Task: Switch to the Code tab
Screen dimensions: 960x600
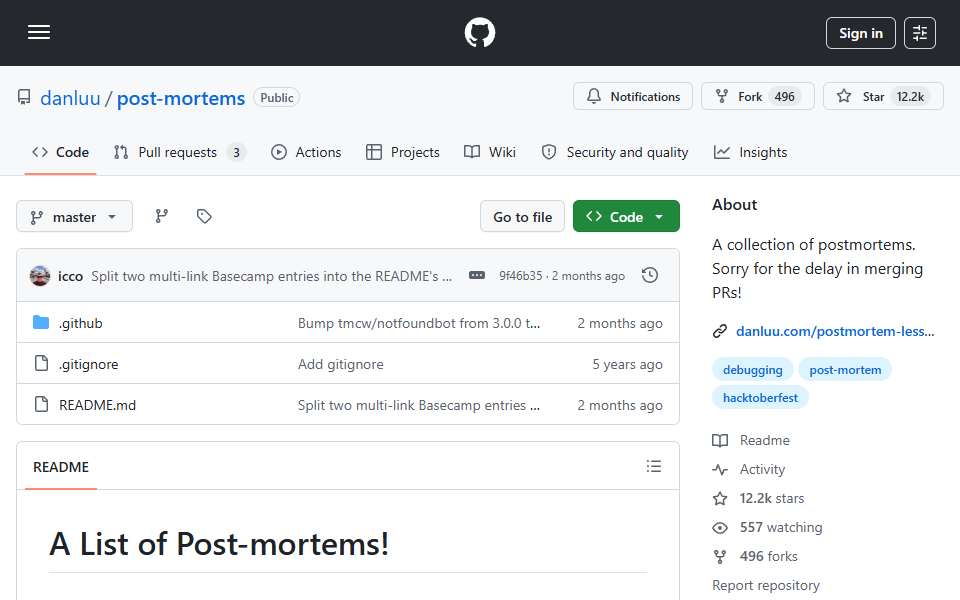Action: tap(60, 152)
